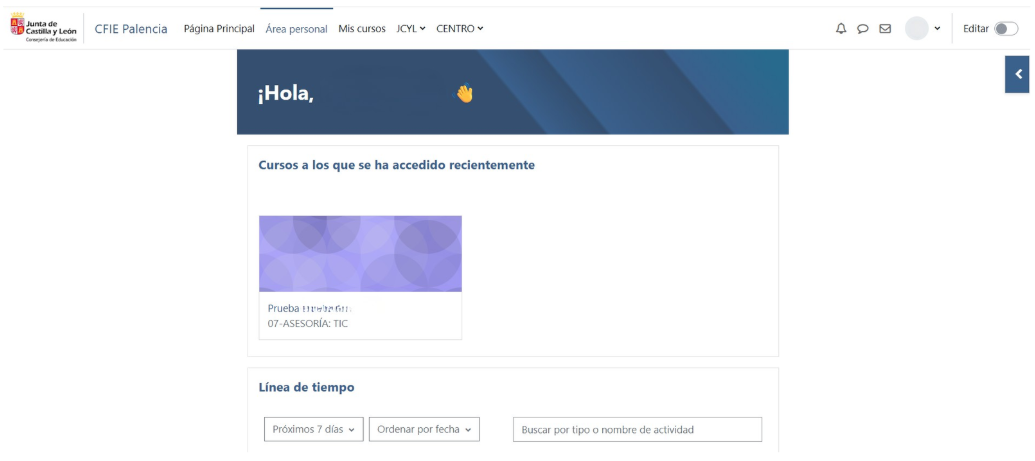Open Mis cursos
1035x461 pixels.
pos(362,28)
